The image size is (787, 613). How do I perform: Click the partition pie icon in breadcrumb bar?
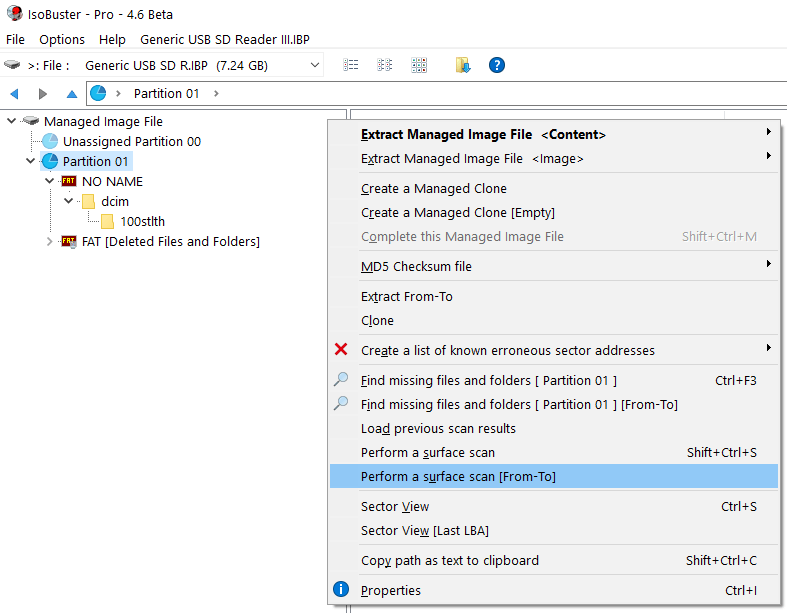coord(98,93)
